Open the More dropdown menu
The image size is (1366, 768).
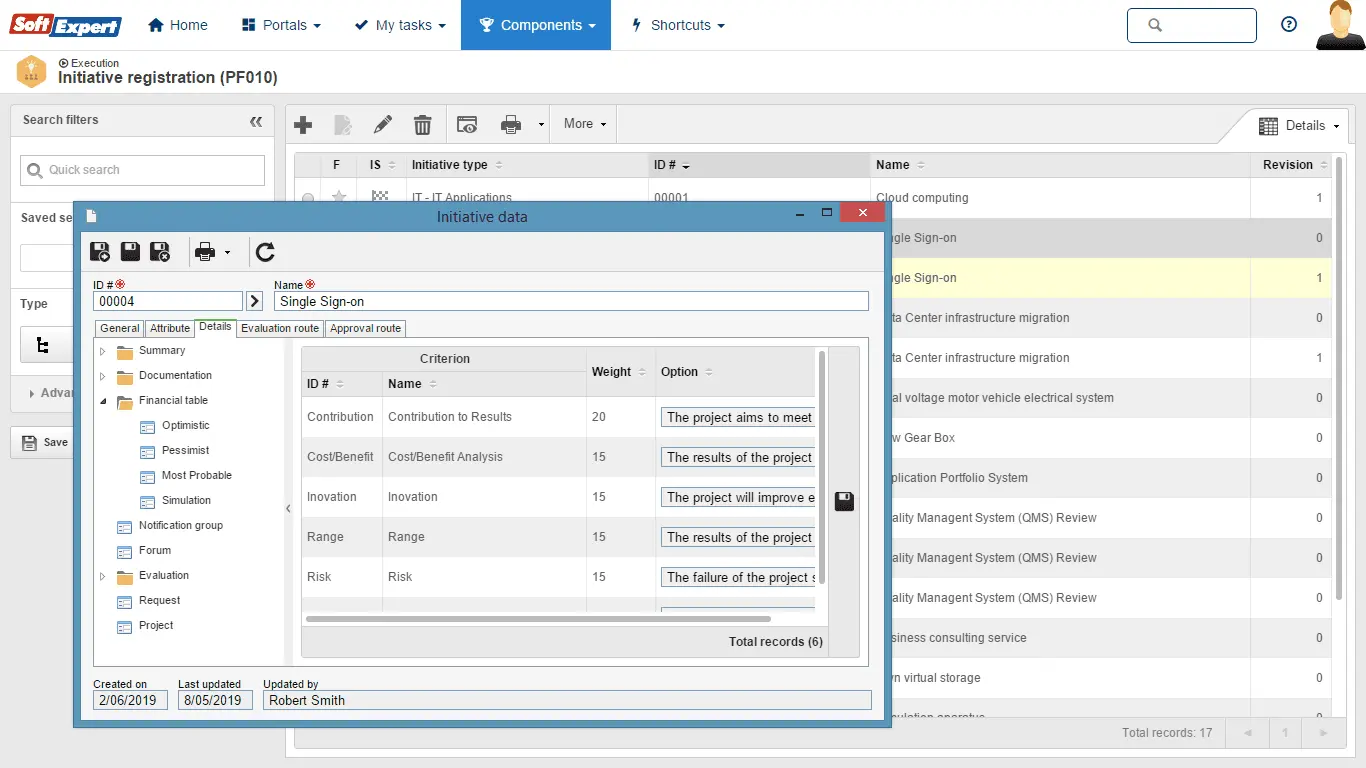tap(585, 124)
